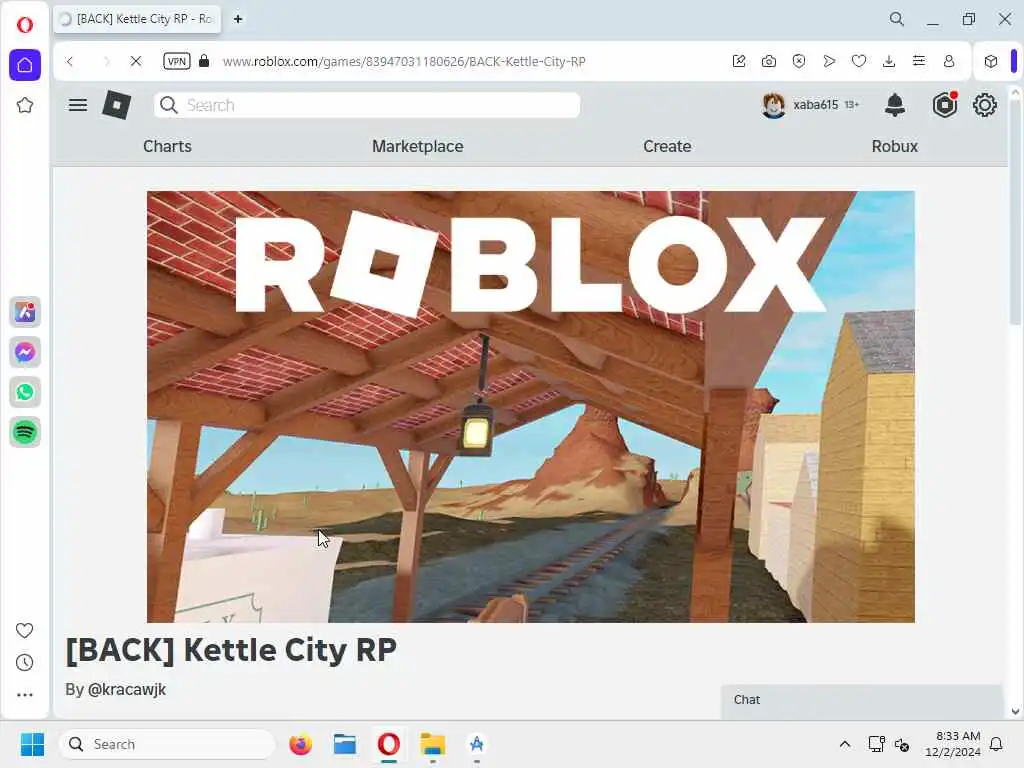Open Spotify in Opera sidebar
Viewport: 1024px width, 768px height.
pos(25,432)
